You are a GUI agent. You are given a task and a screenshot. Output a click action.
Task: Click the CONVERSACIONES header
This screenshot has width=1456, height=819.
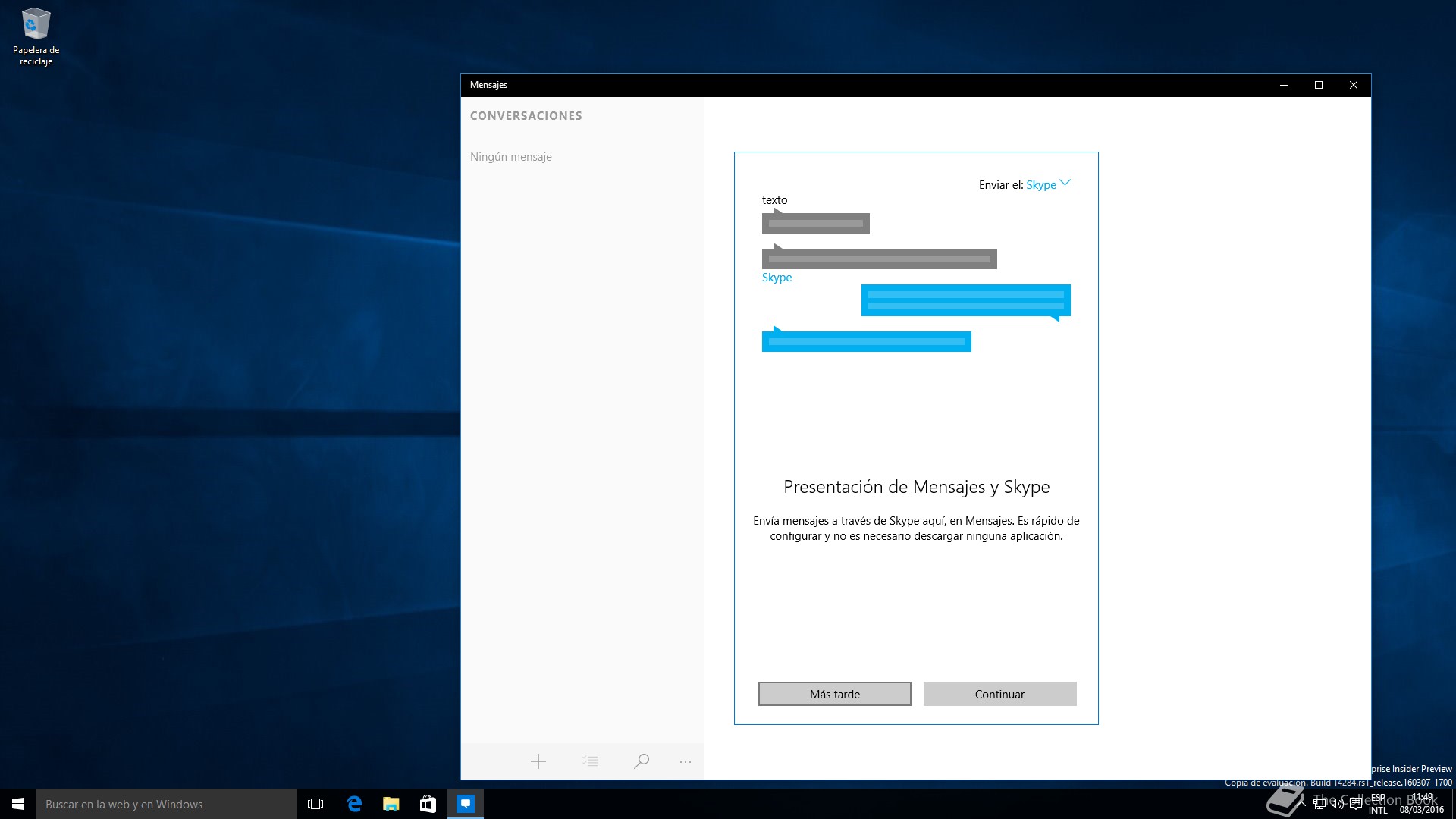point(526,116)
